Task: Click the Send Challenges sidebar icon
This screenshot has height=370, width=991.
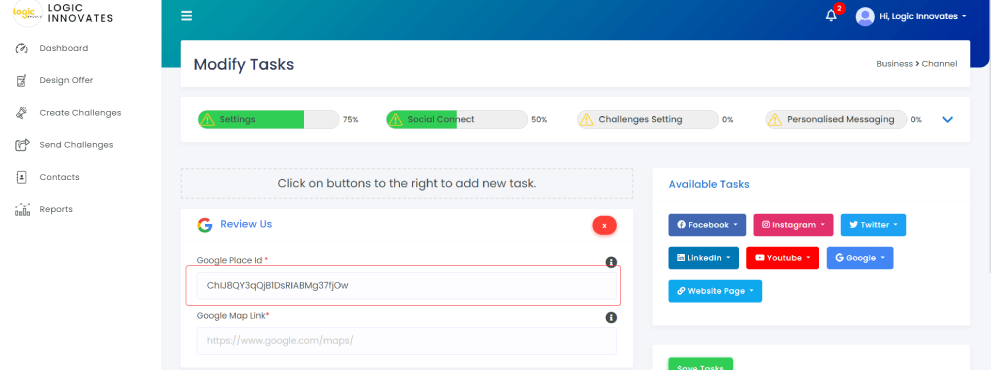Action: coord(22,145)
